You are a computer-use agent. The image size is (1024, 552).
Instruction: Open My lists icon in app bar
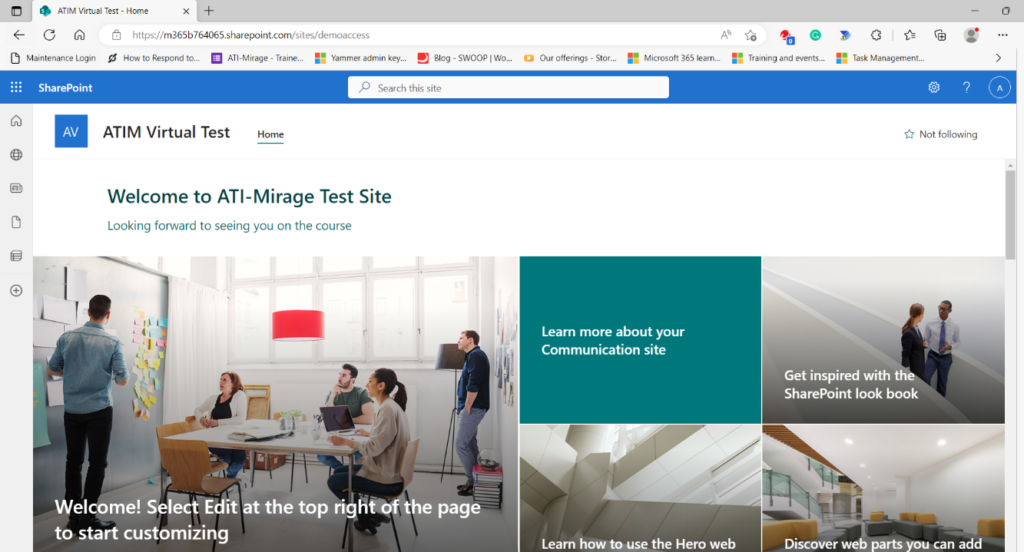[x=16, y=256]
